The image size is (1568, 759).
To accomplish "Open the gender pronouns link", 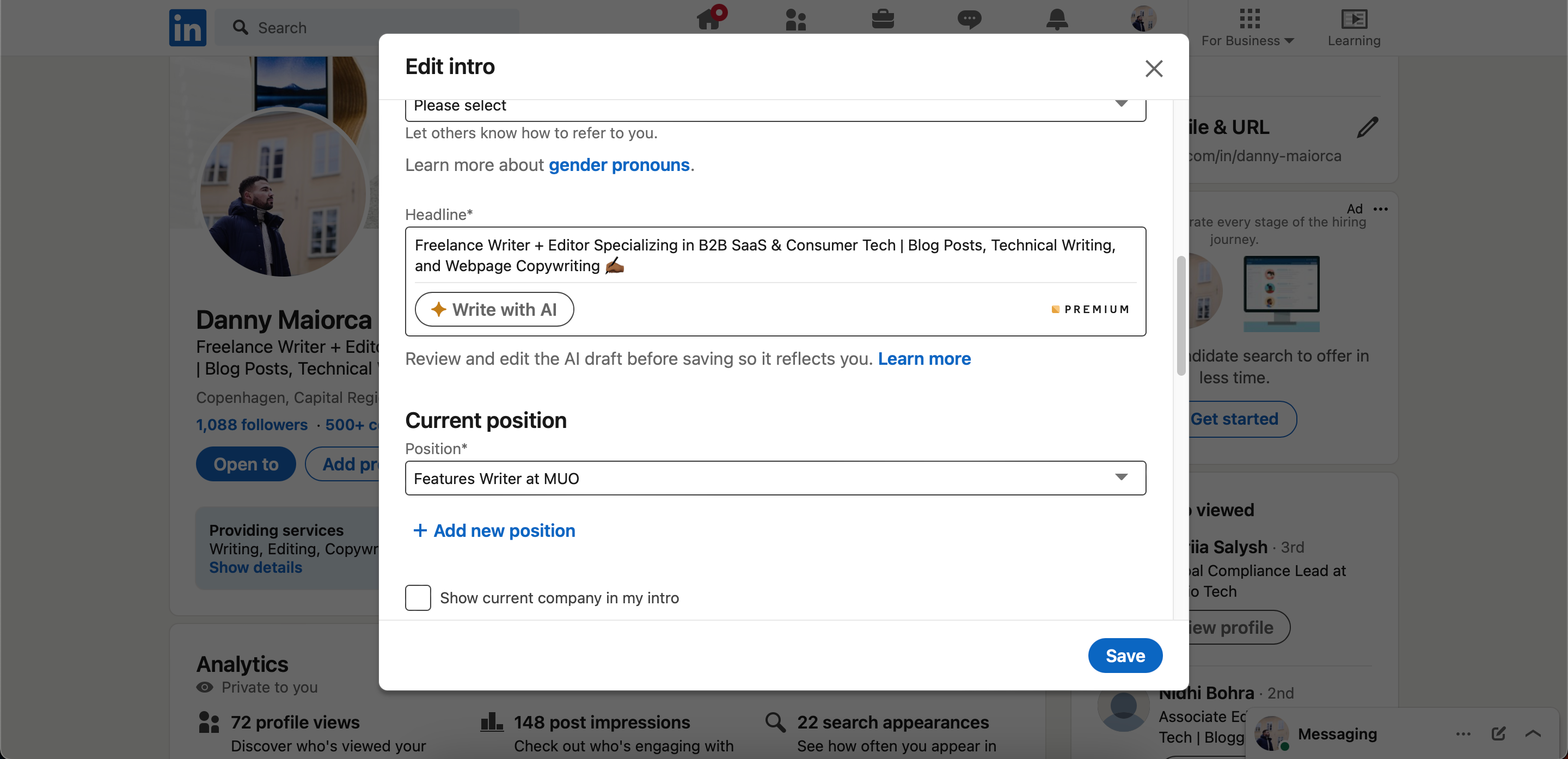I will (x=619, y=165).
